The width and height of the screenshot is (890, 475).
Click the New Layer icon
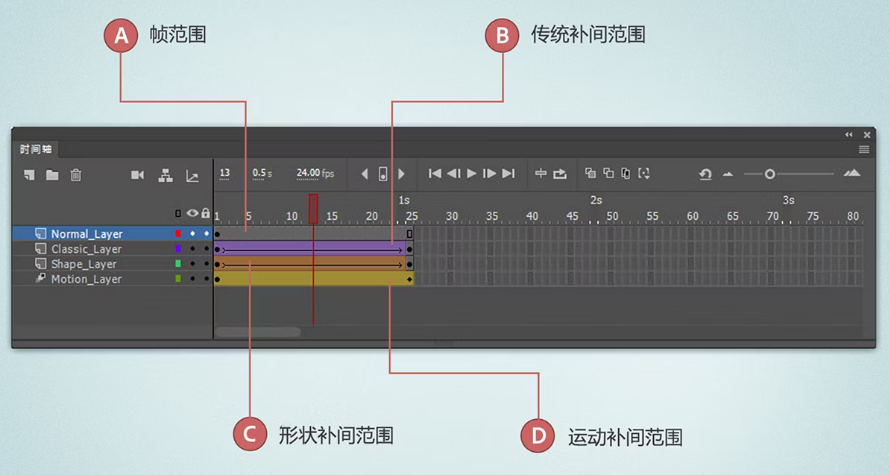[x=30, y=175]
